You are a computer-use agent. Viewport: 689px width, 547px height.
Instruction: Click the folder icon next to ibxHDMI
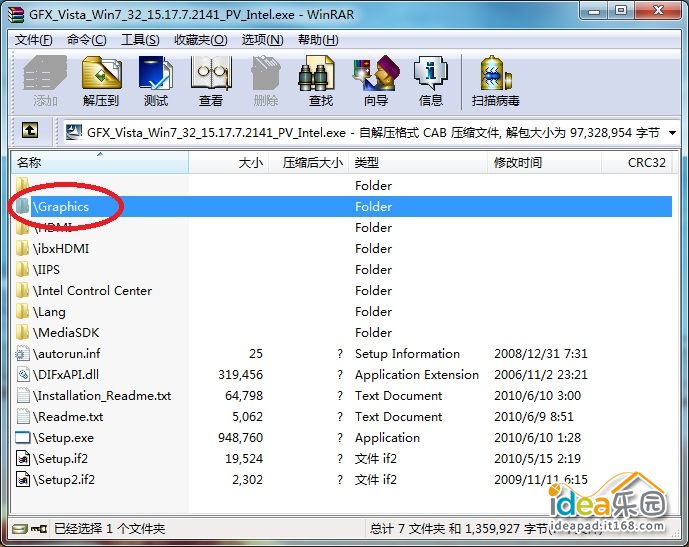(22, 248)
